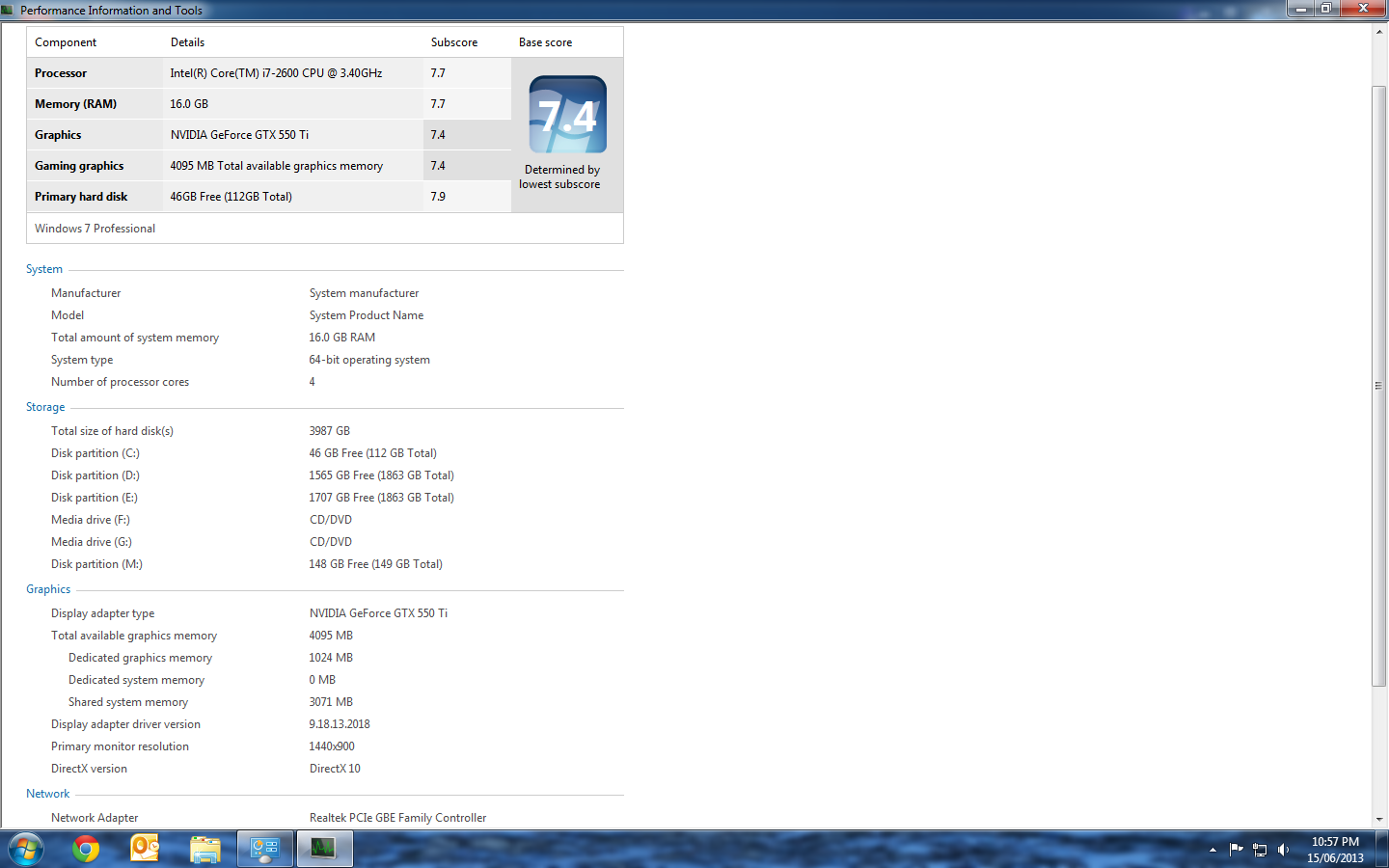The image size is (1389, 868).
Task: Click the Media drive (F:) label
Action: pyautogui.click(x=91, y=520)
